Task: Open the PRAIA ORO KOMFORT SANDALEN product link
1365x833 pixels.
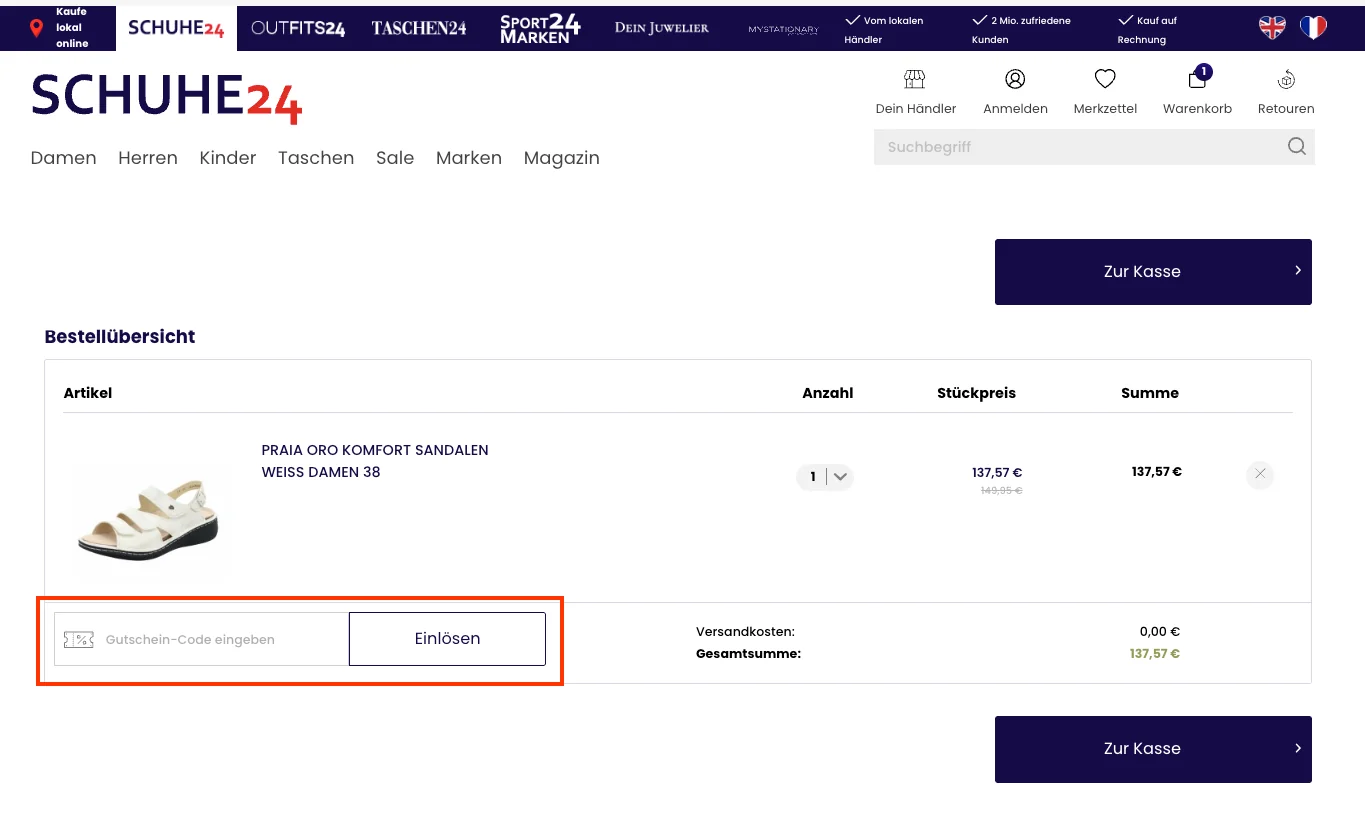Action: (x=374, y=450)
